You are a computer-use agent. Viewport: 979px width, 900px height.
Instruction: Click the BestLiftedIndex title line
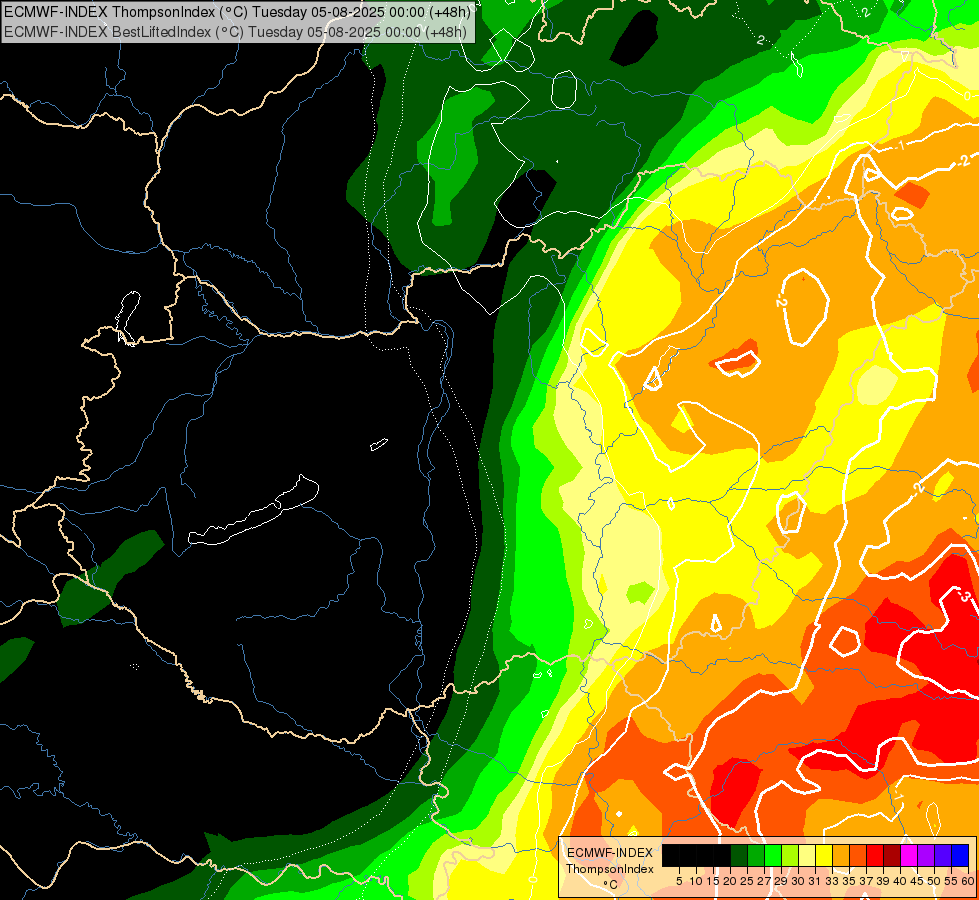(x=236, y=31)
